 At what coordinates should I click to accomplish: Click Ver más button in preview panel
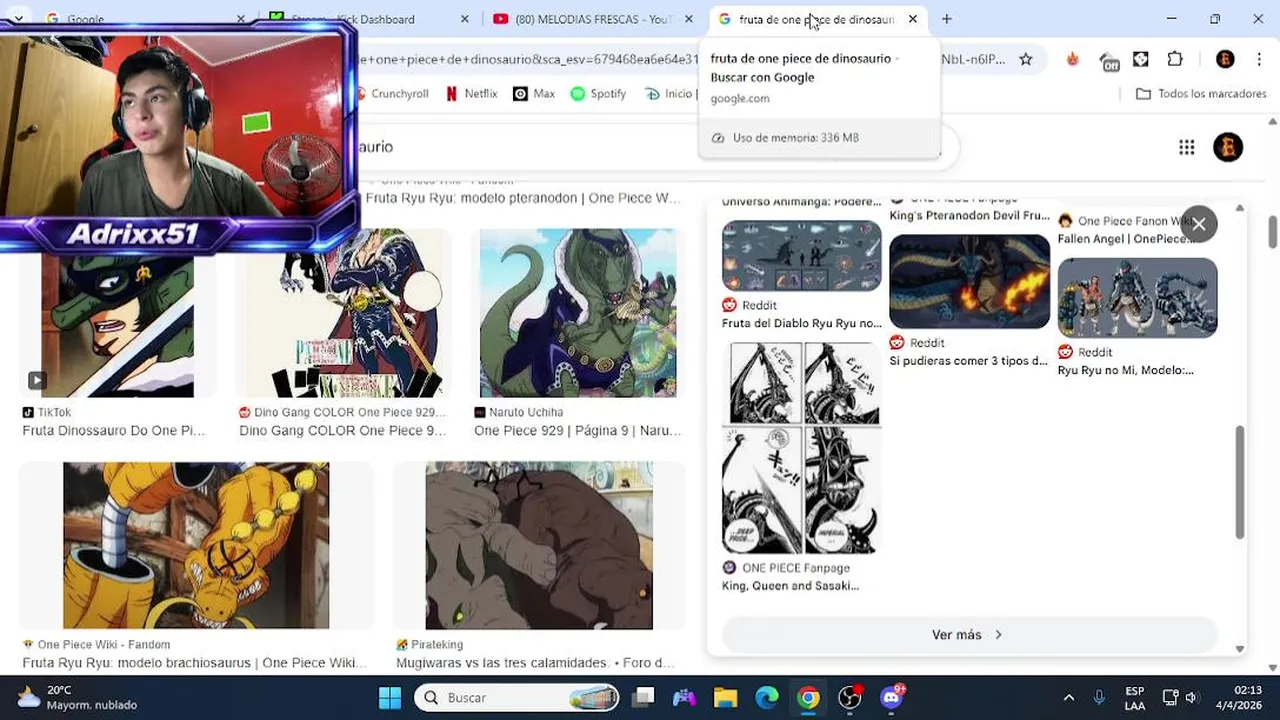967,635
